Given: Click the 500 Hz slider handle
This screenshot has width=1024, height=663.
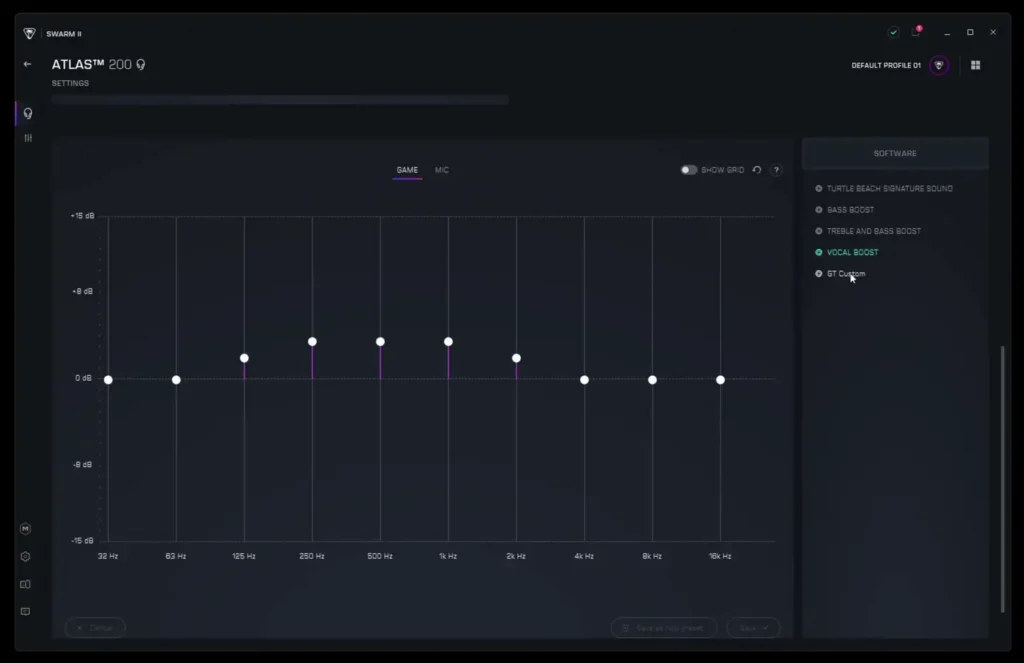Looking at the screenshot, I should [380, 342].
